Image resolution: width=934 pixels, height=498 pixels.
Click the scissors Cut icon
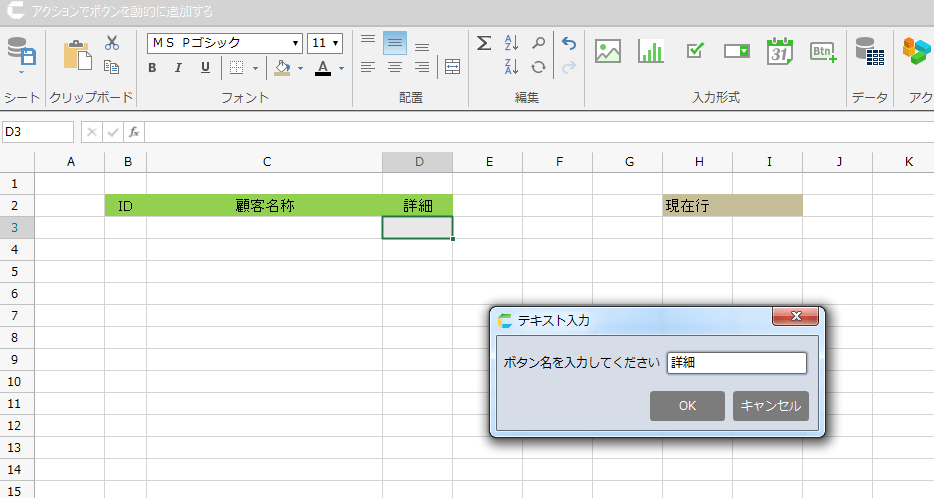coord(112,43)
